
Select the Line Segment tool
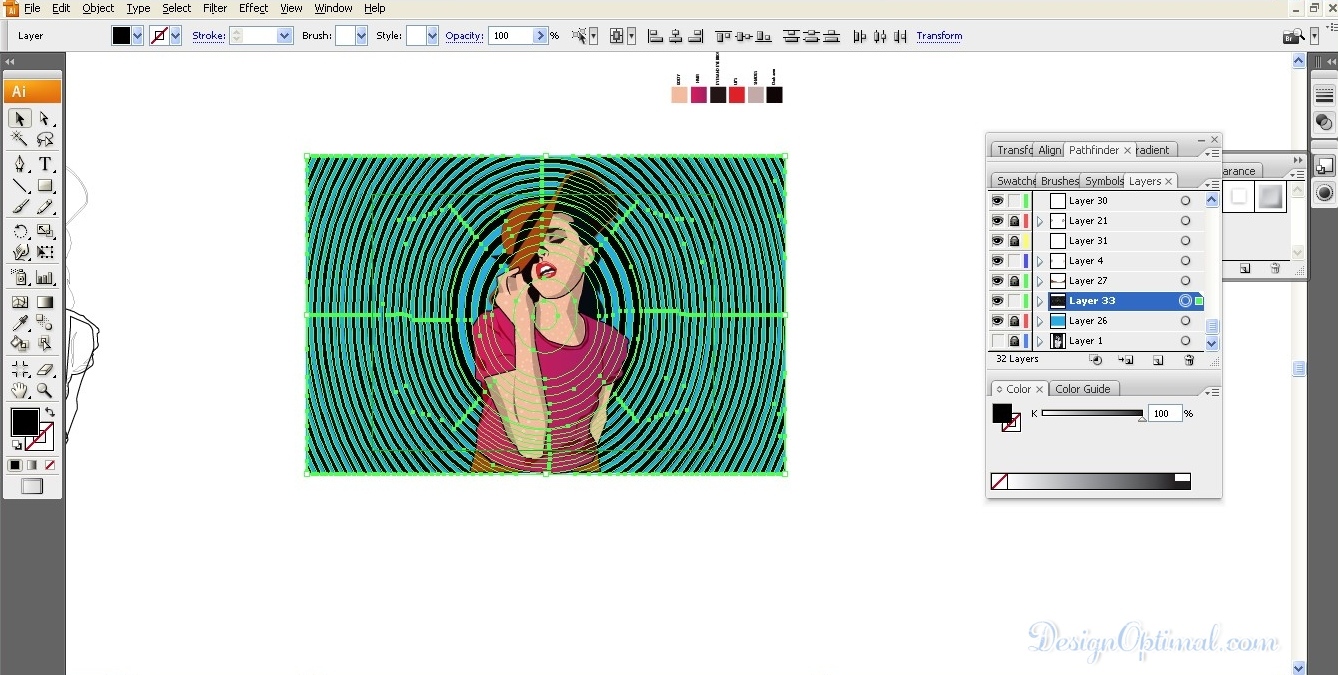tap(19, 185)
